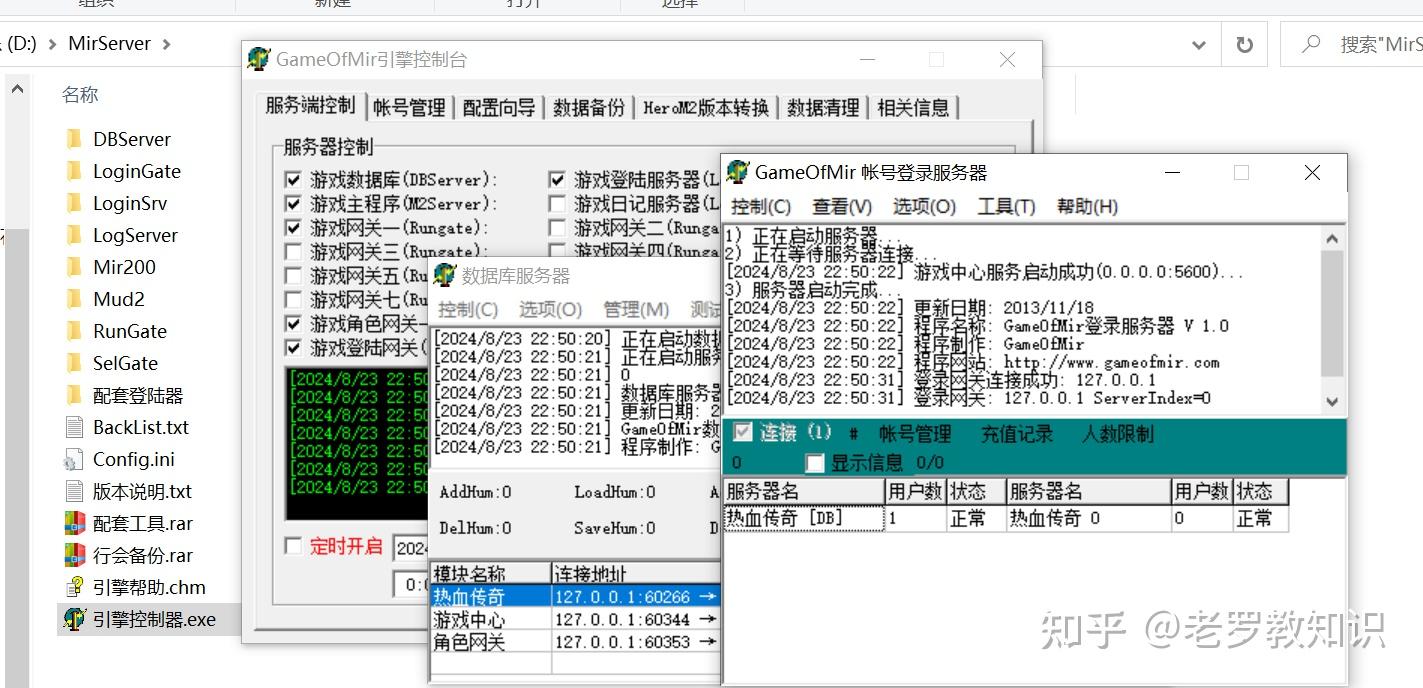The height and width of the screenshot is (688, 1423).
Task: Click the refresh icon in the address bar
Action: 1243,44
